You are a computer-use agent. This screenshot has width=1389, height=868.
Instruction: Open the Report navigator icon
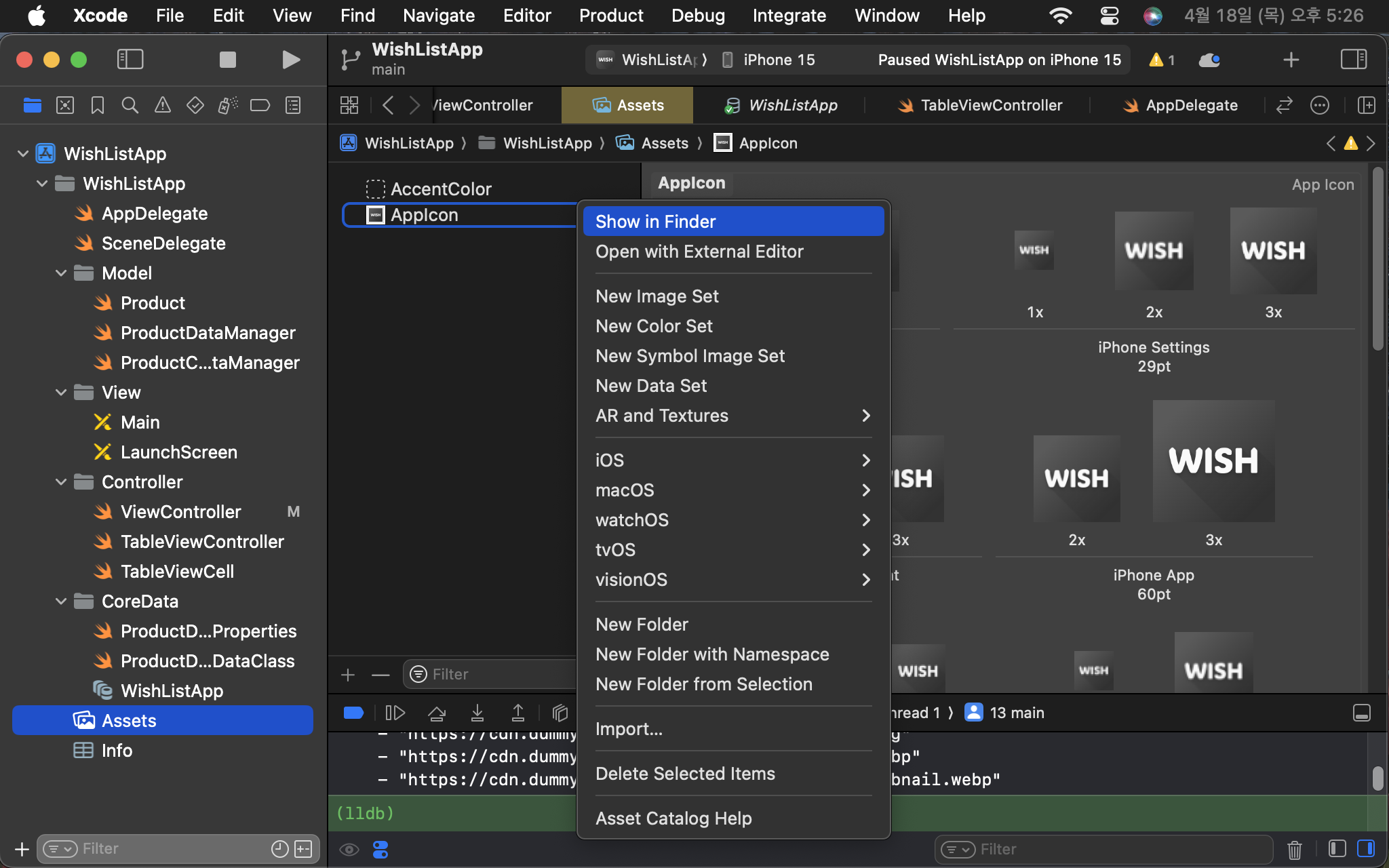coord(293,105)
